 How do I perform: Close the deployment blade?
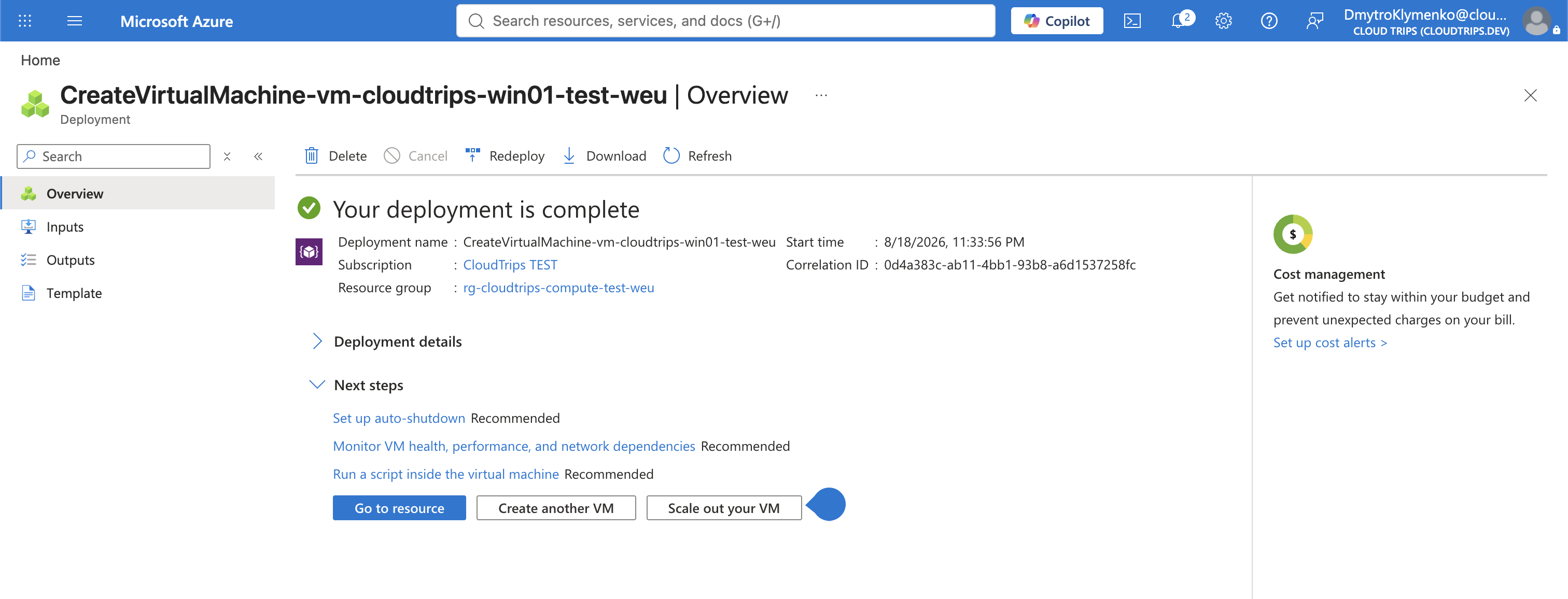pyautogui.click(x=1530, y=95)
